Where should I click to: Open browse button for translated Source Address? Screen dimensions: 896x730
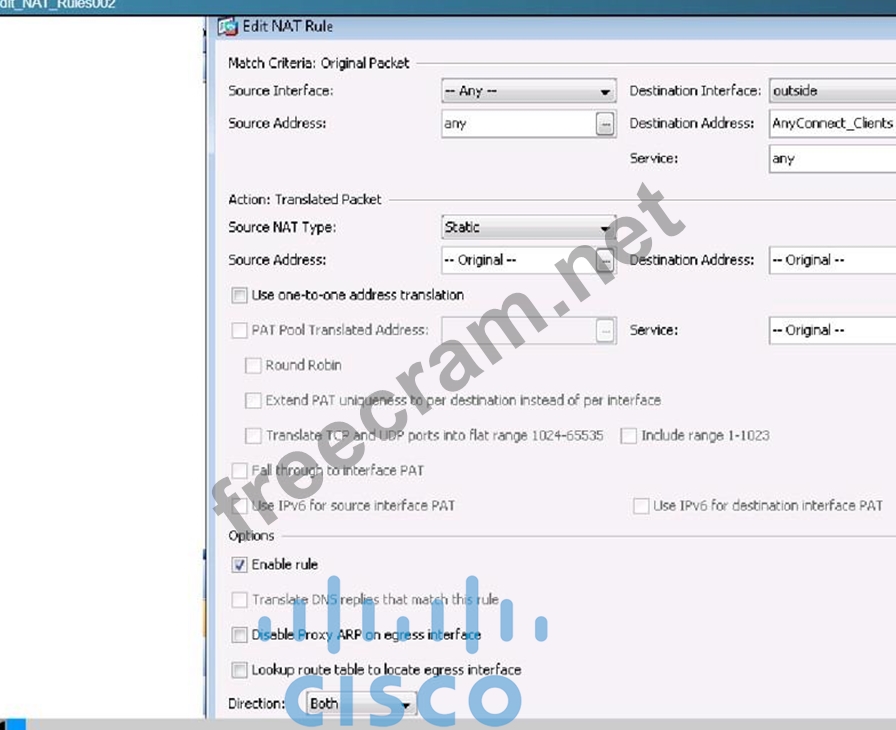pos(605,260)
